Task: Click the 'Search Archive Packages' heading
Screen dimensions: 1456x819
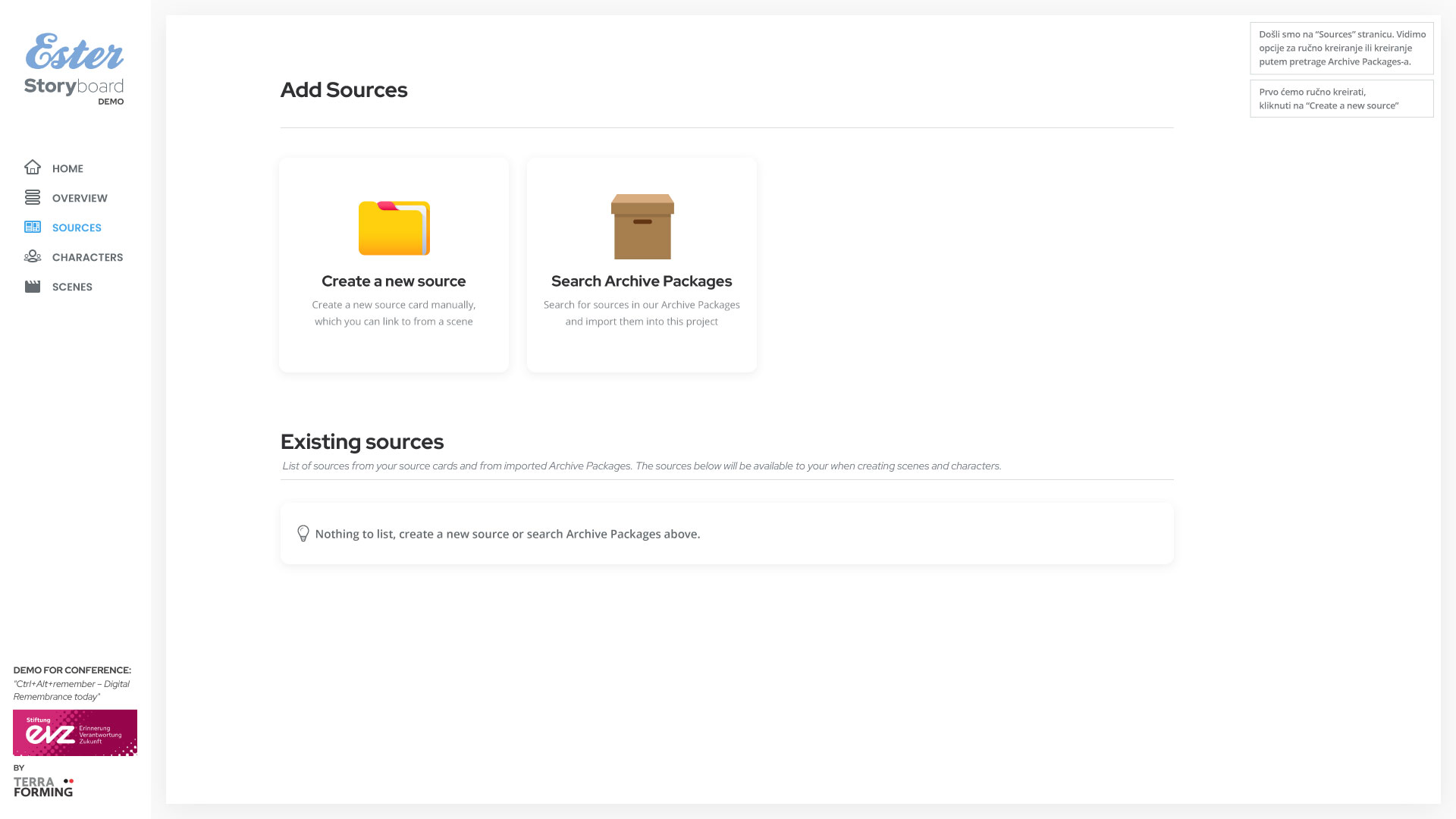Action: (642, 281)
